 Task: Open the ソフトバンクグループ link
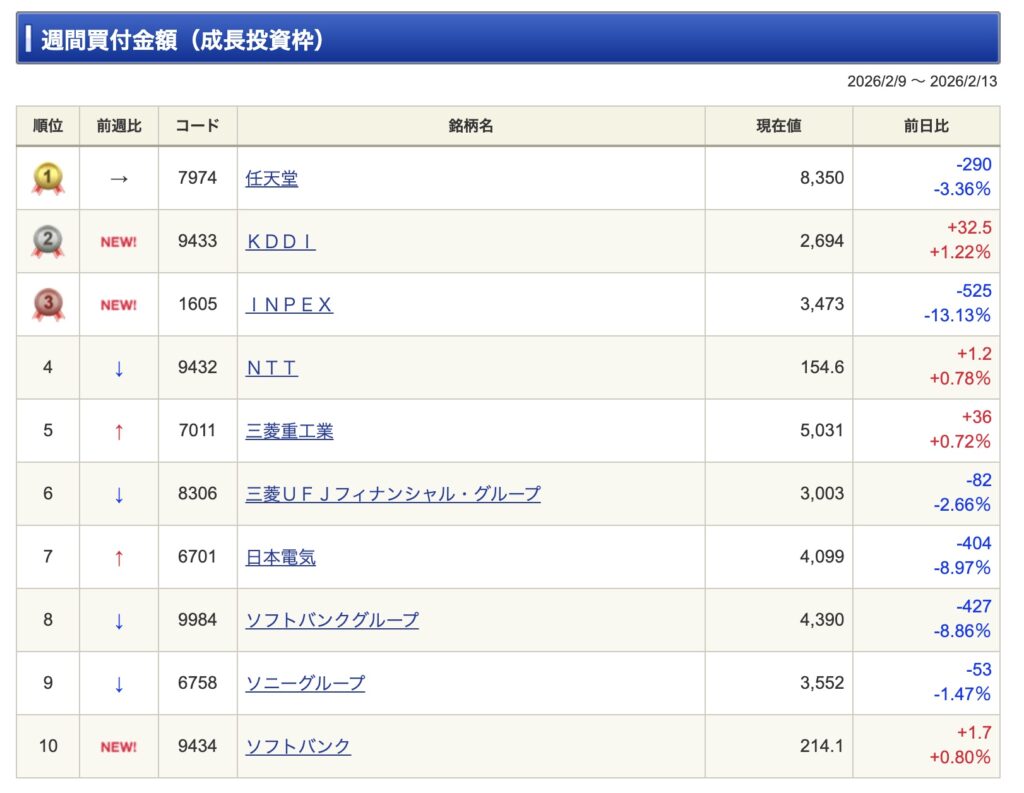(x=332, y=620)
